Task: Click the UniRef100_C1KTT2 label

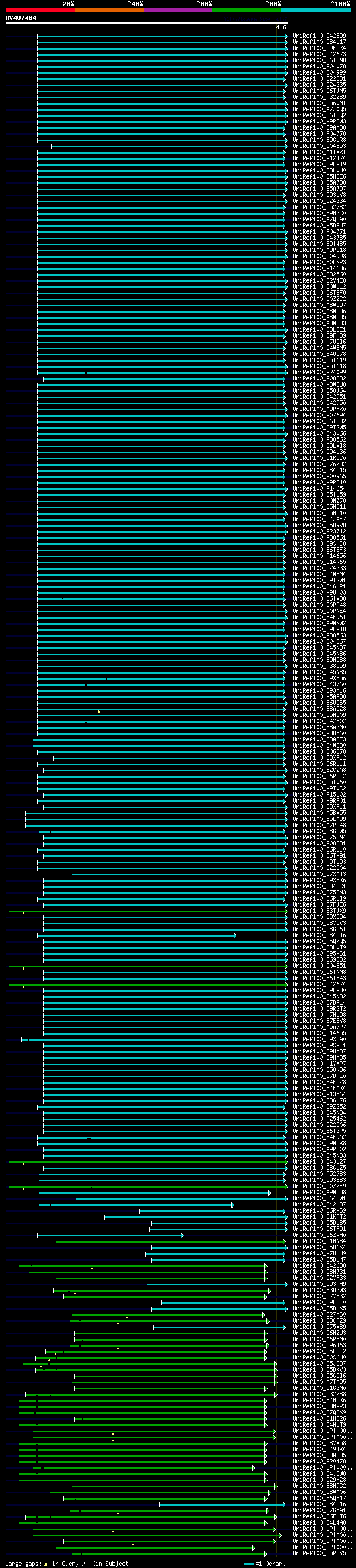Action: tap(319, 1218)
